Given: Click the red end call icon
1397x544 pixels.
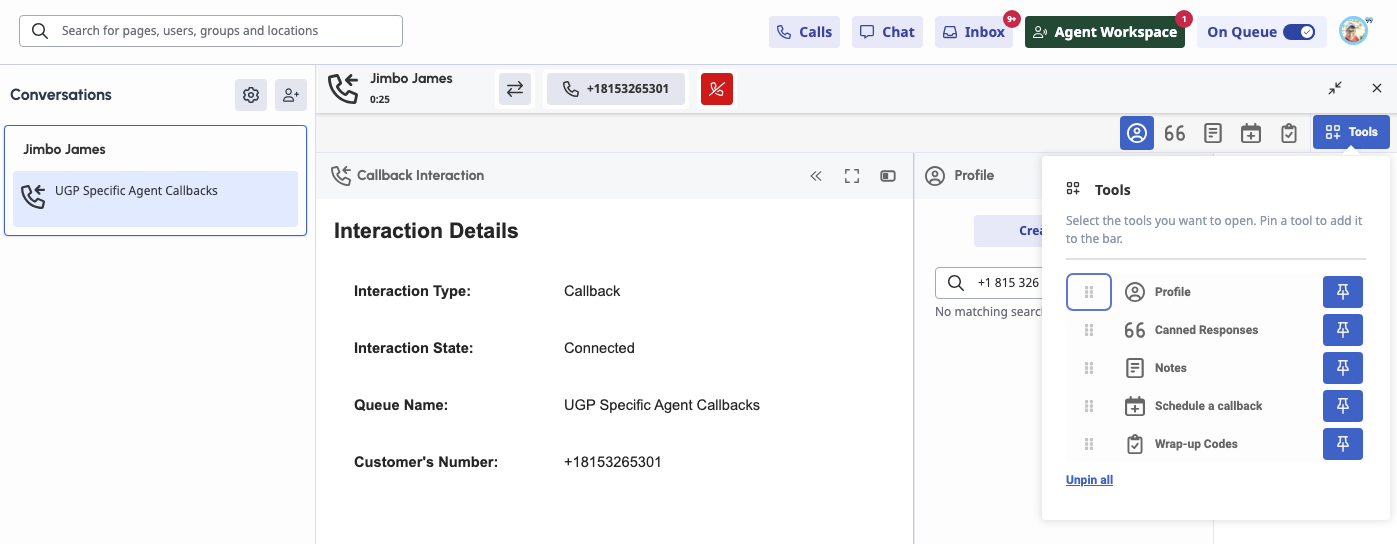Looking at the screenshot, I should (717, 89).
